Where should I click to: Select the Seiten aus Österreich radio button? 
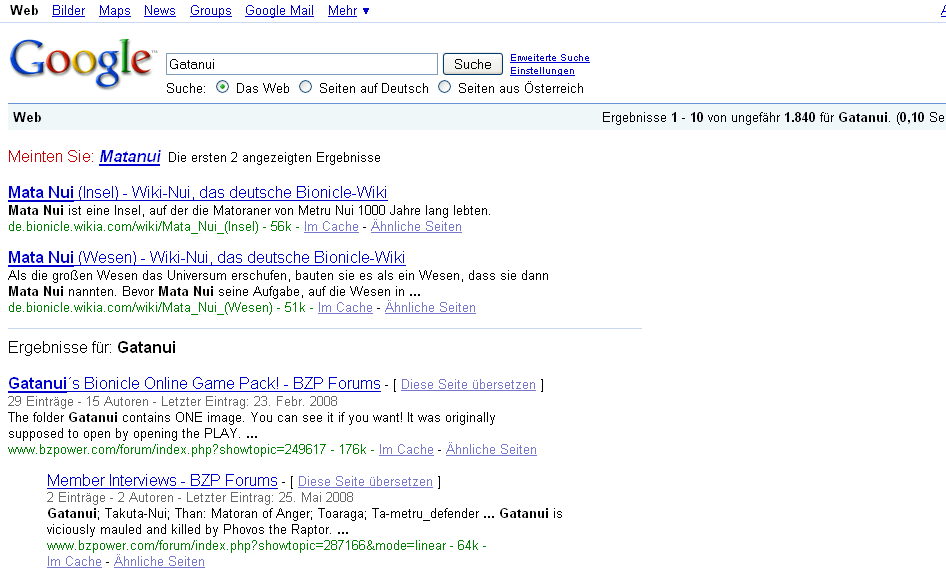(x=445, y=87)
